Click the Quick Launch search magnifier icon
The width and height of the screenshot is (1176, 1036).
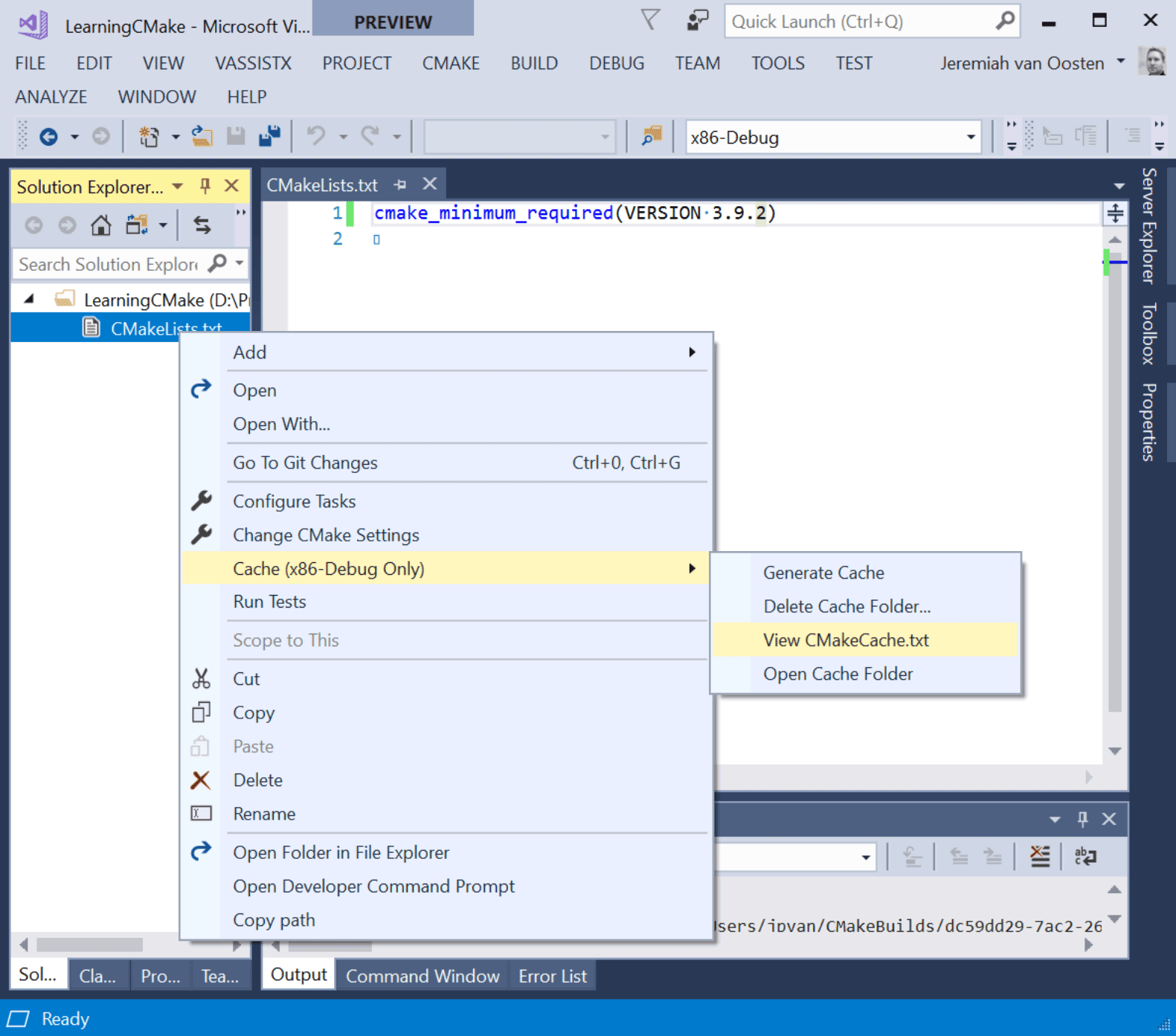[1005, 21]
